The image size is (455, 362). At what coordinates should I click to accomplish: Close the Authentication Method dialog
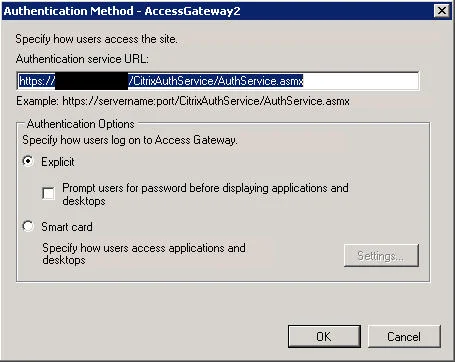(442, 11)
